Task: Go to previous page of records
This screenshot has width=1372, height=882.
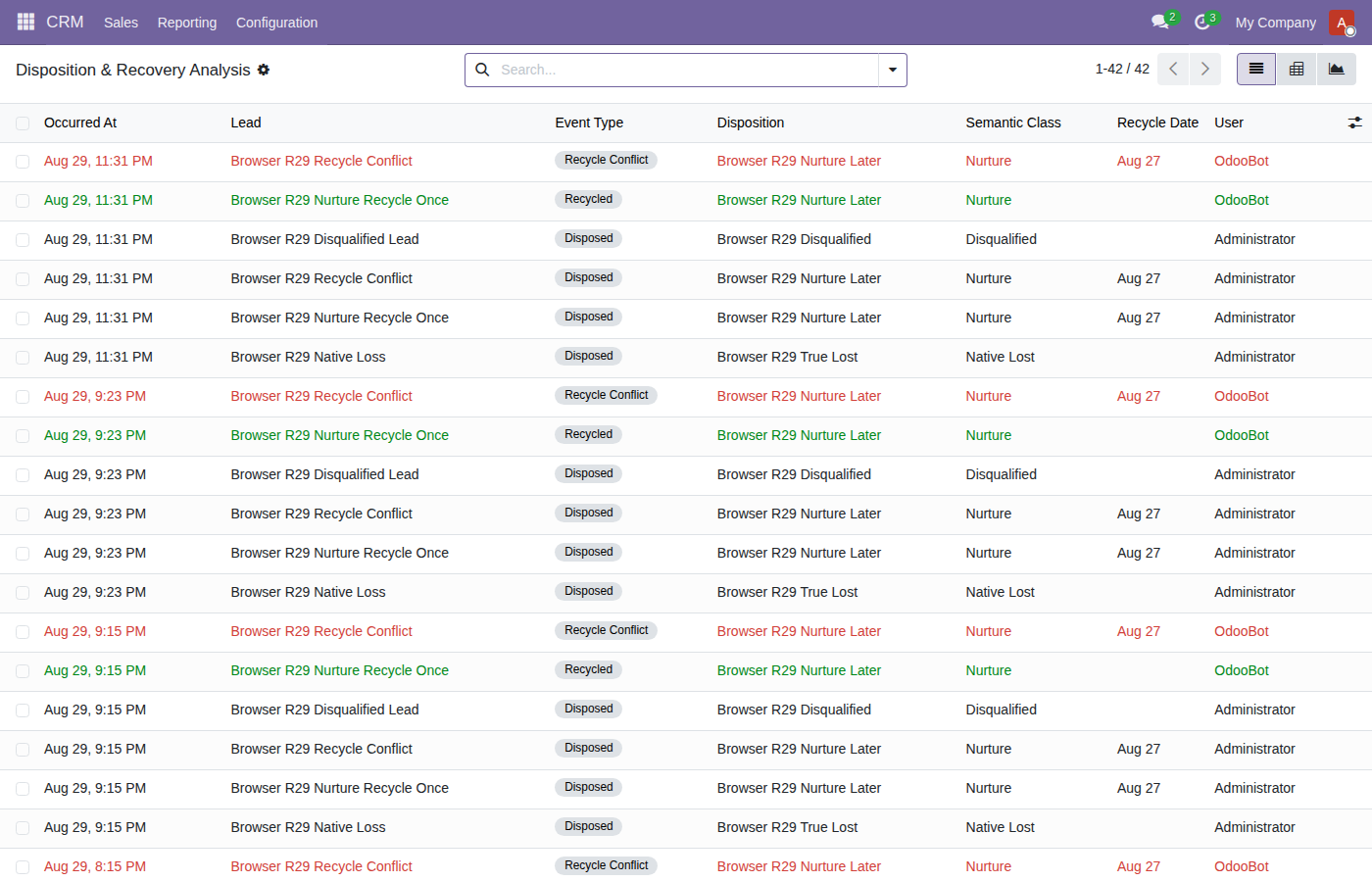Action: 1173,69
